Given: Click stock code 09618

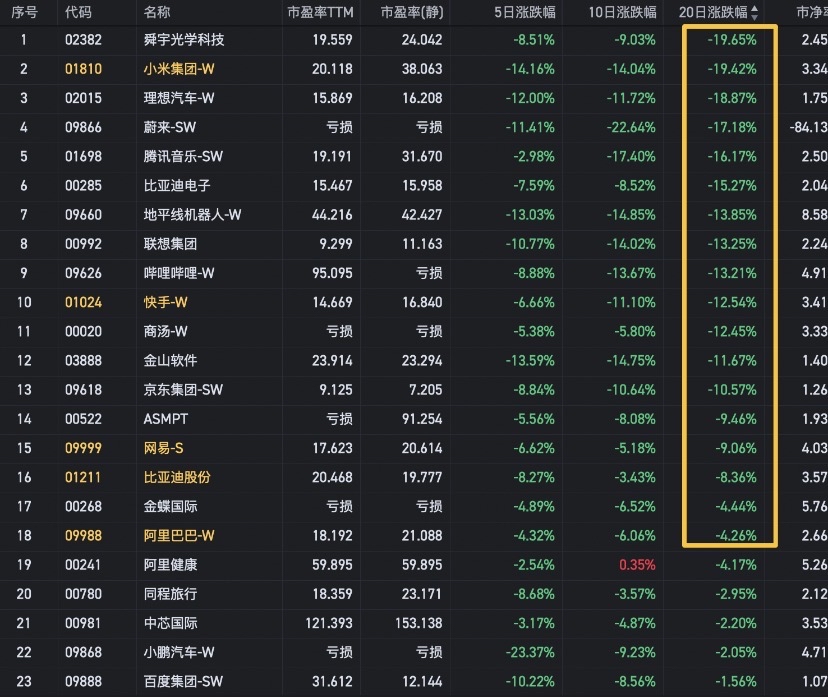Looking at the screenshot, I should [x=83, y=390].
